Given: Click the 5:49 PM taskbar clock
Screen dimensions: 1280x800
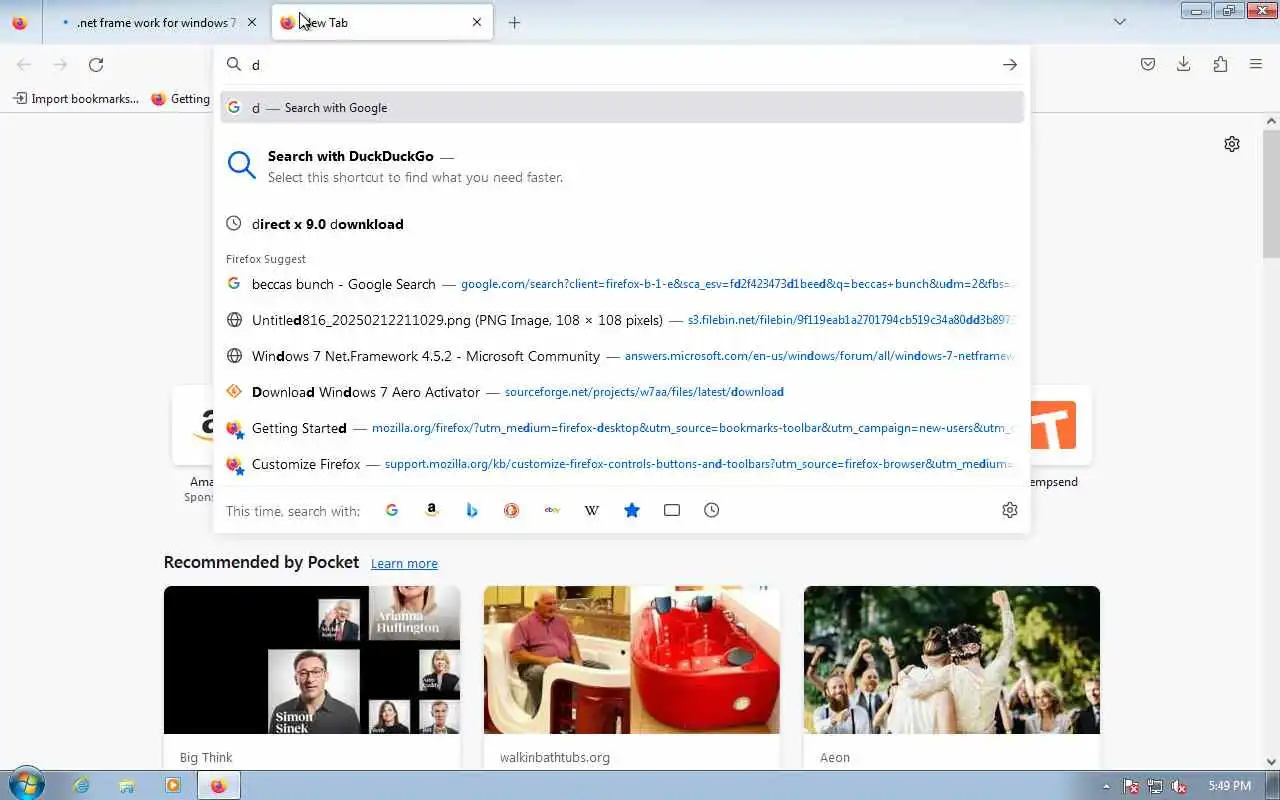Looking at the screenshot, I should coord(1230,786).
